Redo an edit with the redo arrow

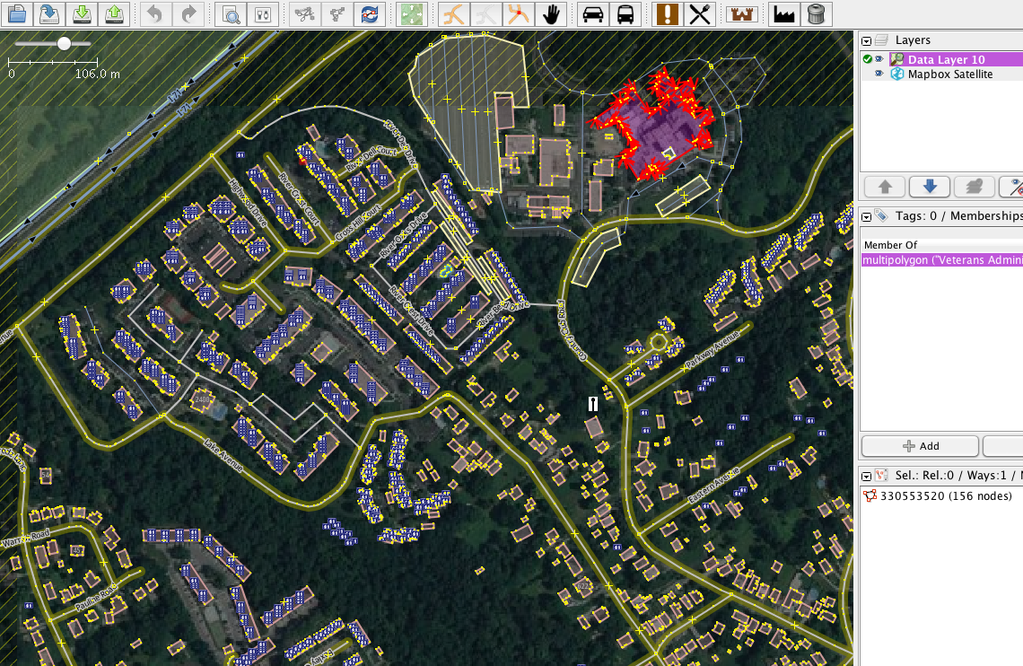click(x=187, y=14)
